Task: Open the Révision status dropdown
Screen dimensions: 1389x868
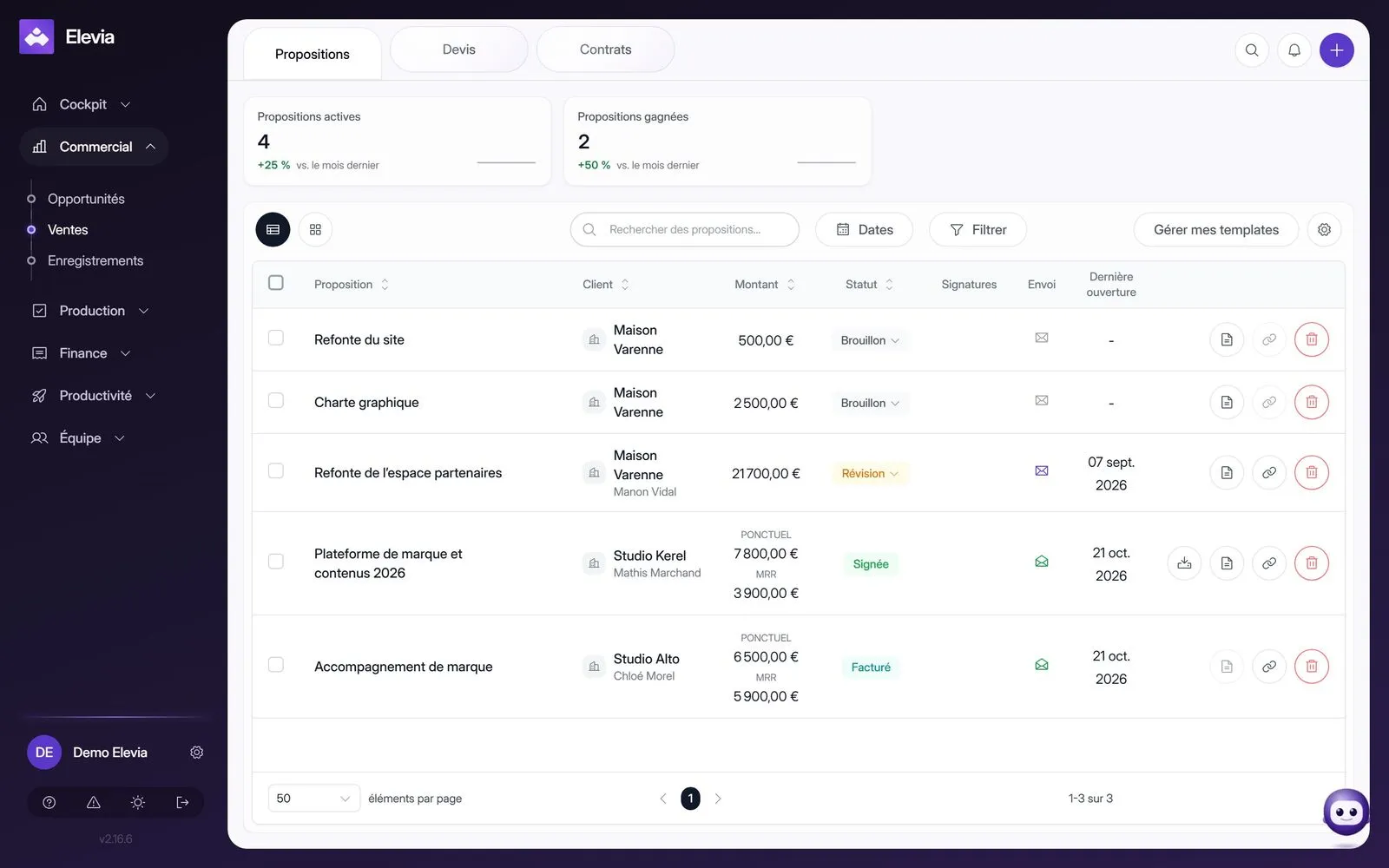Action: pos(870,473)
